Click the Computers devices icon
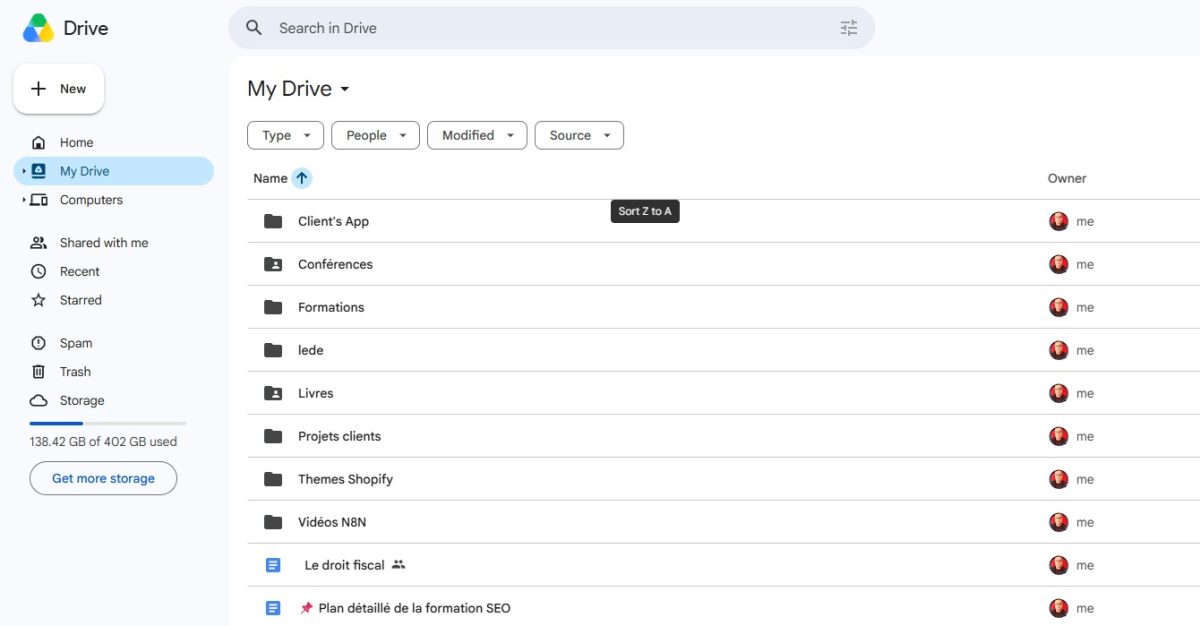 coord(39,200)
